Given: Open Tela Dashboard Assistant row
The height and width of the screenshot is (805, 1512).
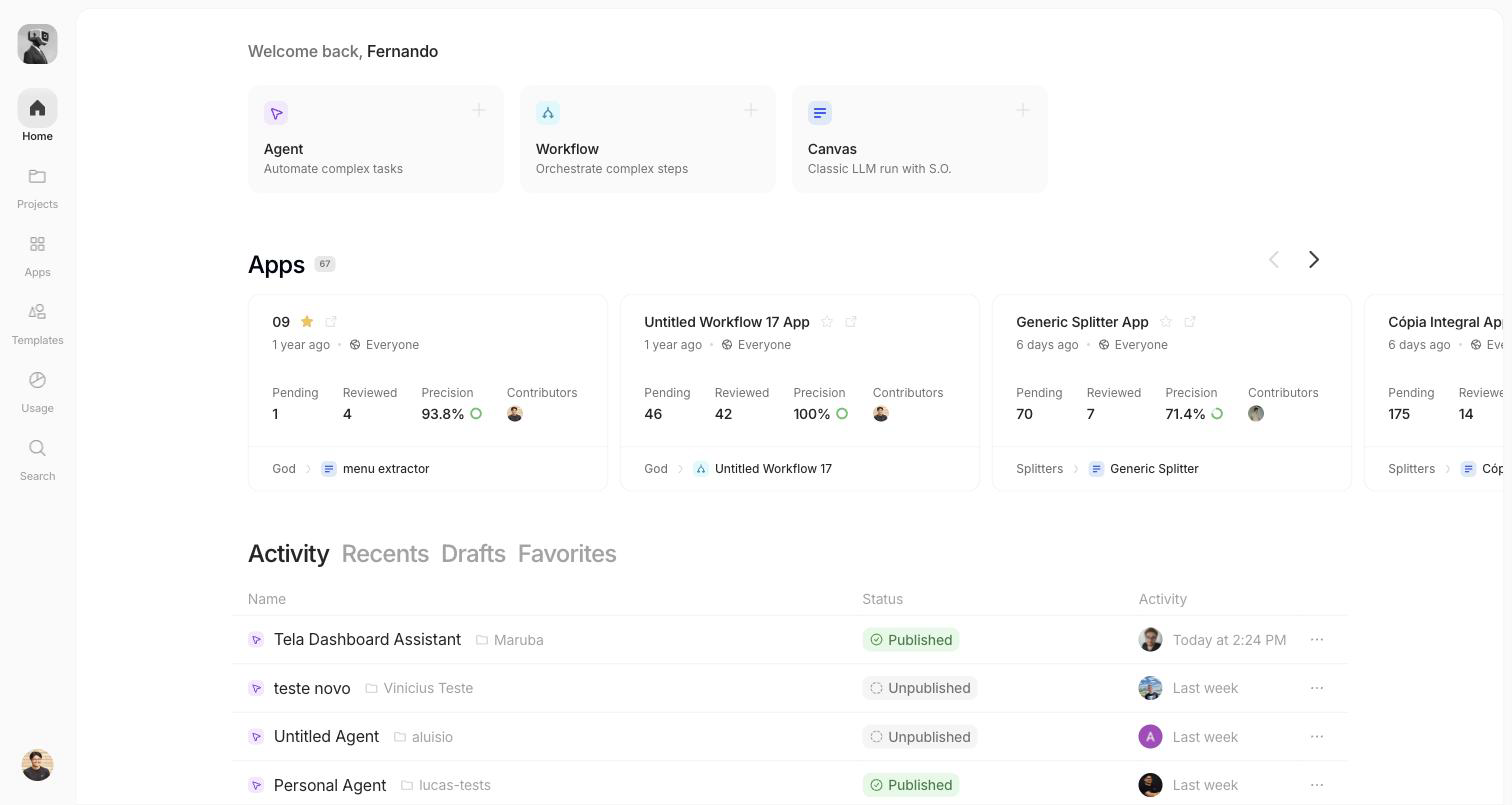Looking at the screenshot, I should click(790, 640).
